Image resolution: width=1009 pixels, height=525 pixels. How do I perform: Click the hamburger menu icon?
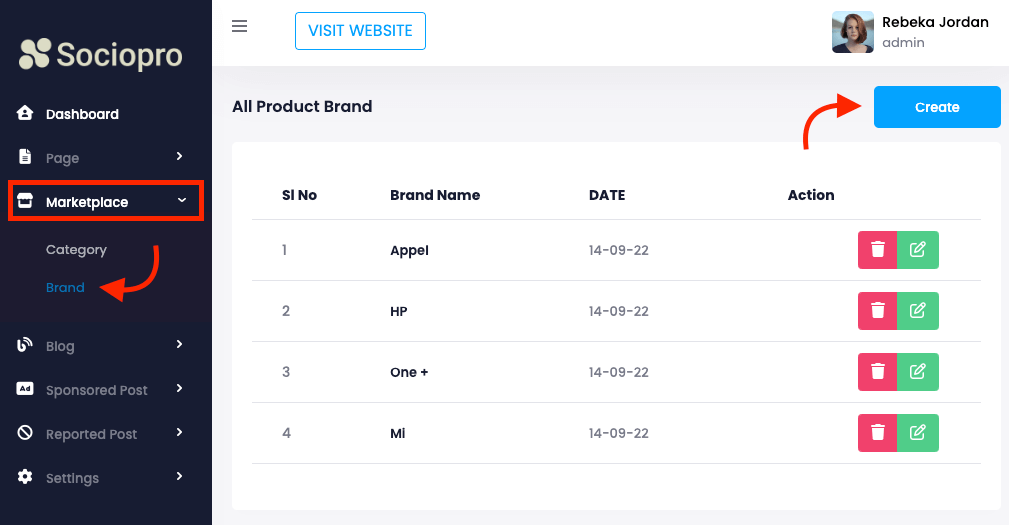pyautogui.click(x=239, y=26)
